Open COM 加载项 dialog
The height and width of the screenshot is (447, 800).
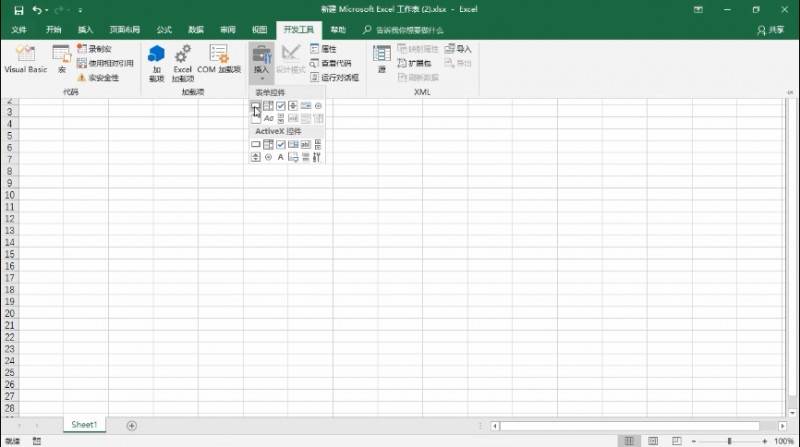click(x=219, y=59)
